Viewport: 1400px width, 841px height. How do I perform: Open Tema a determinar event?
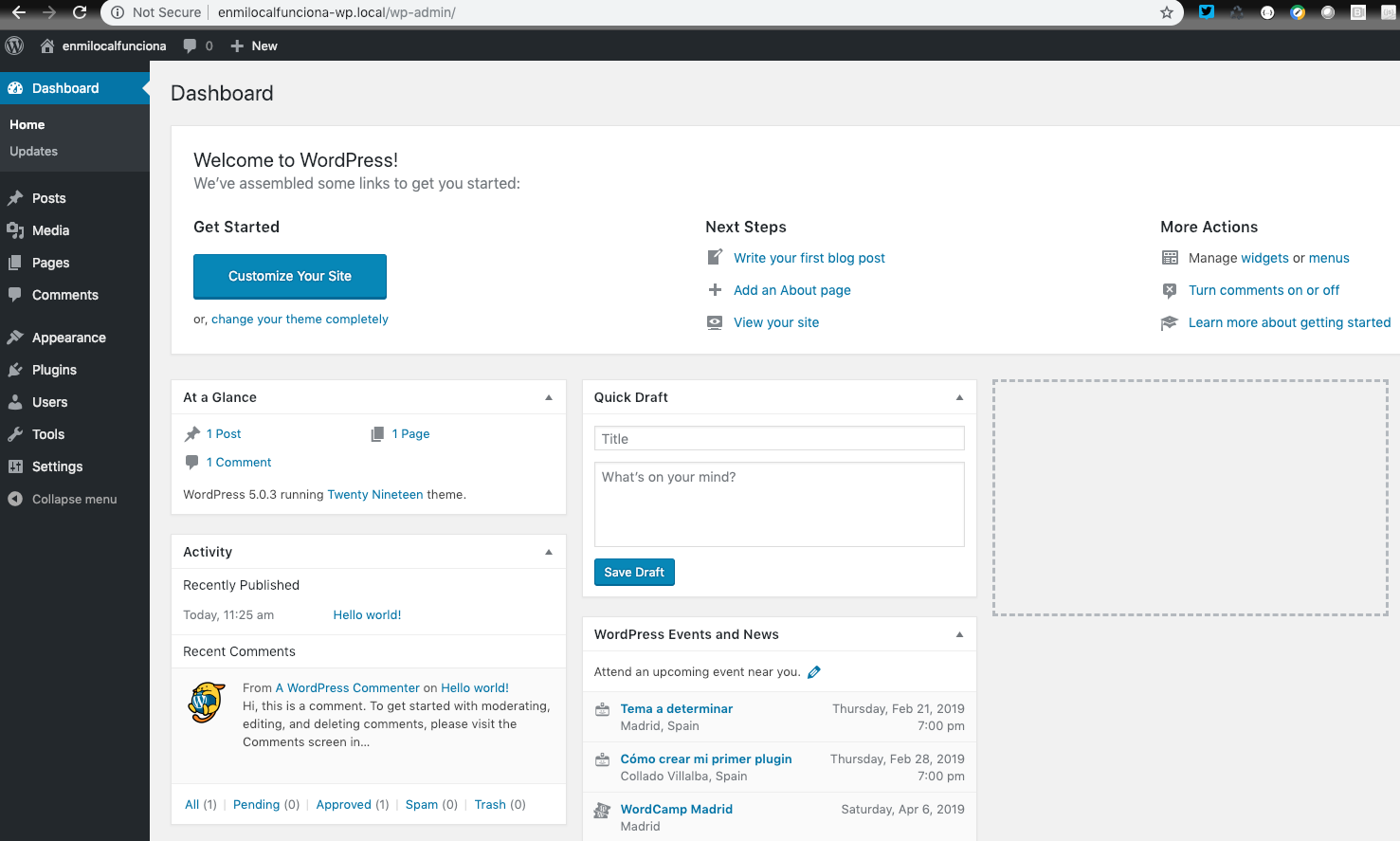pyautogui.click(x=677, y=708)
